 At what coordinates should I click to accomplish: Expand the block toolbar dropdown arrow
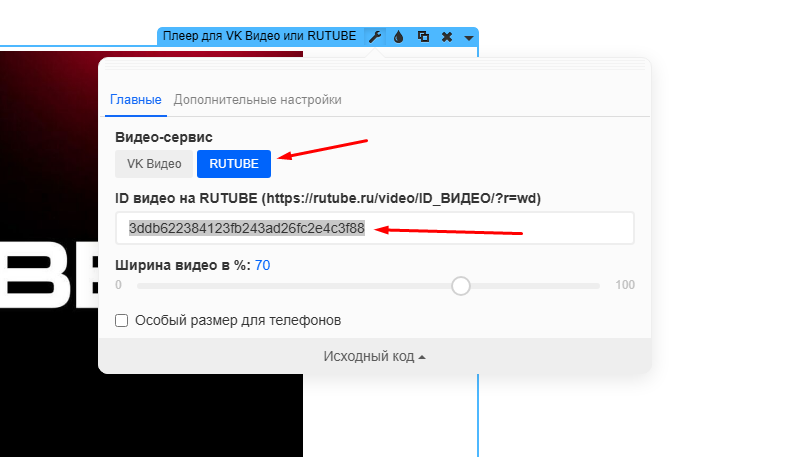coord(469,38)
